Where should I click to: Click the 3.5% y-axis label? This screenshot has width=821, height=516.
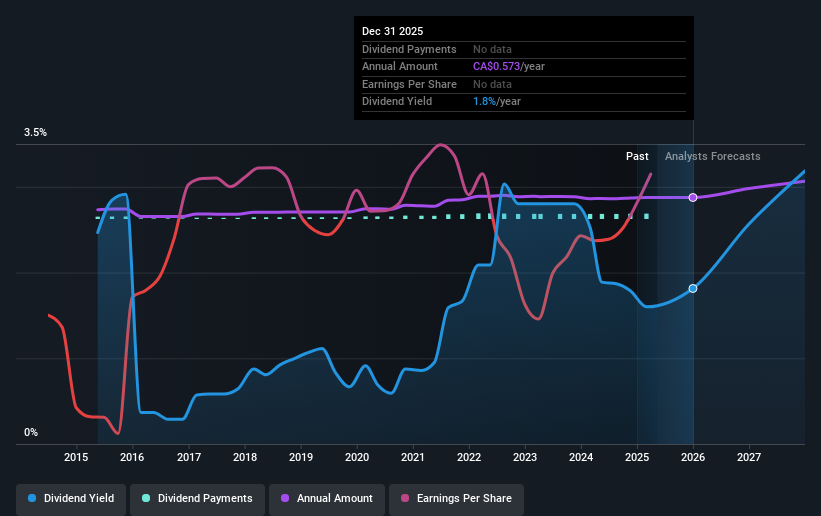click(x=35, y=133)
